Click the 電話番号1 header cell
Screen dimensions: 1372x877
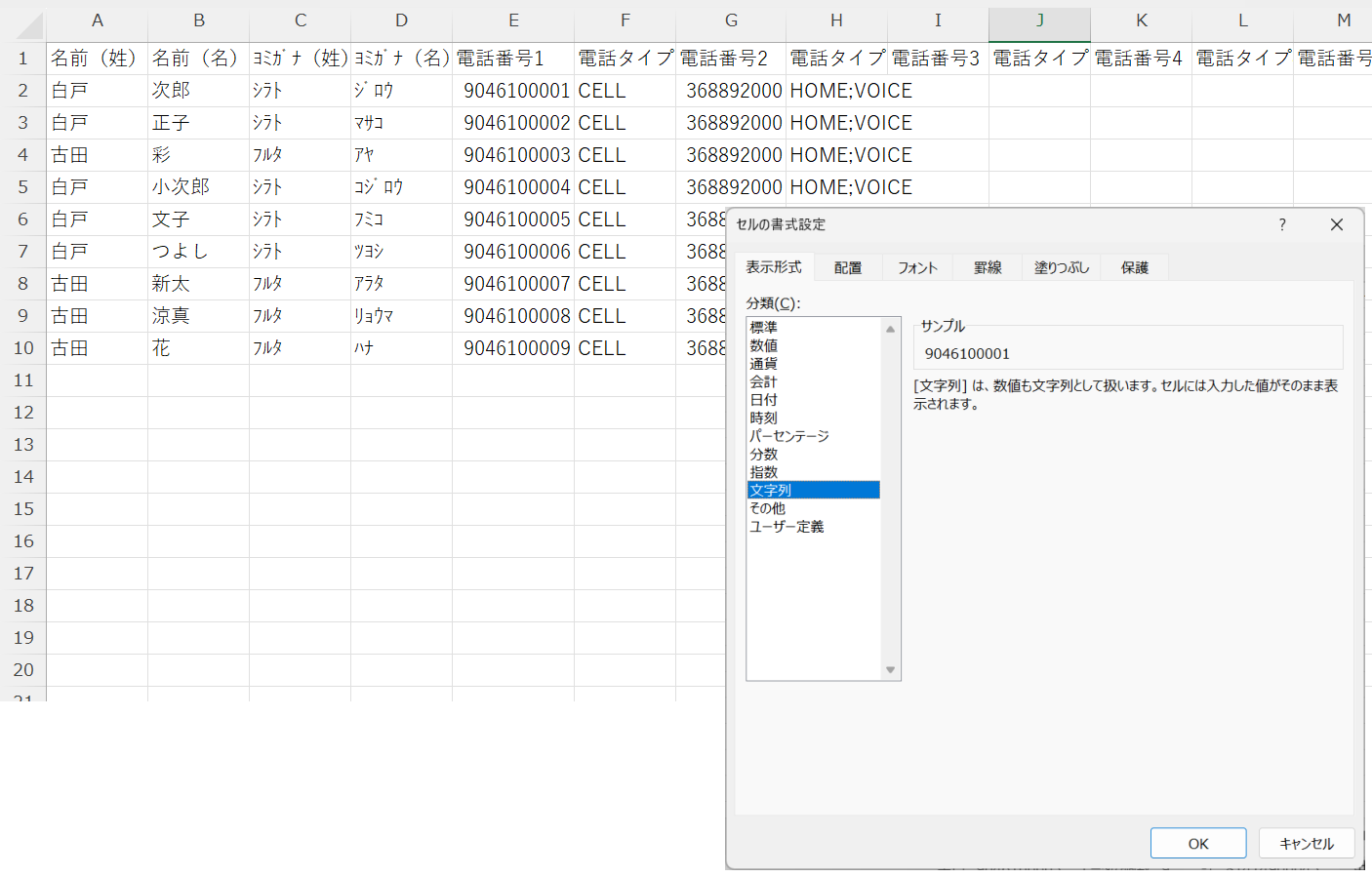(513, 59)
